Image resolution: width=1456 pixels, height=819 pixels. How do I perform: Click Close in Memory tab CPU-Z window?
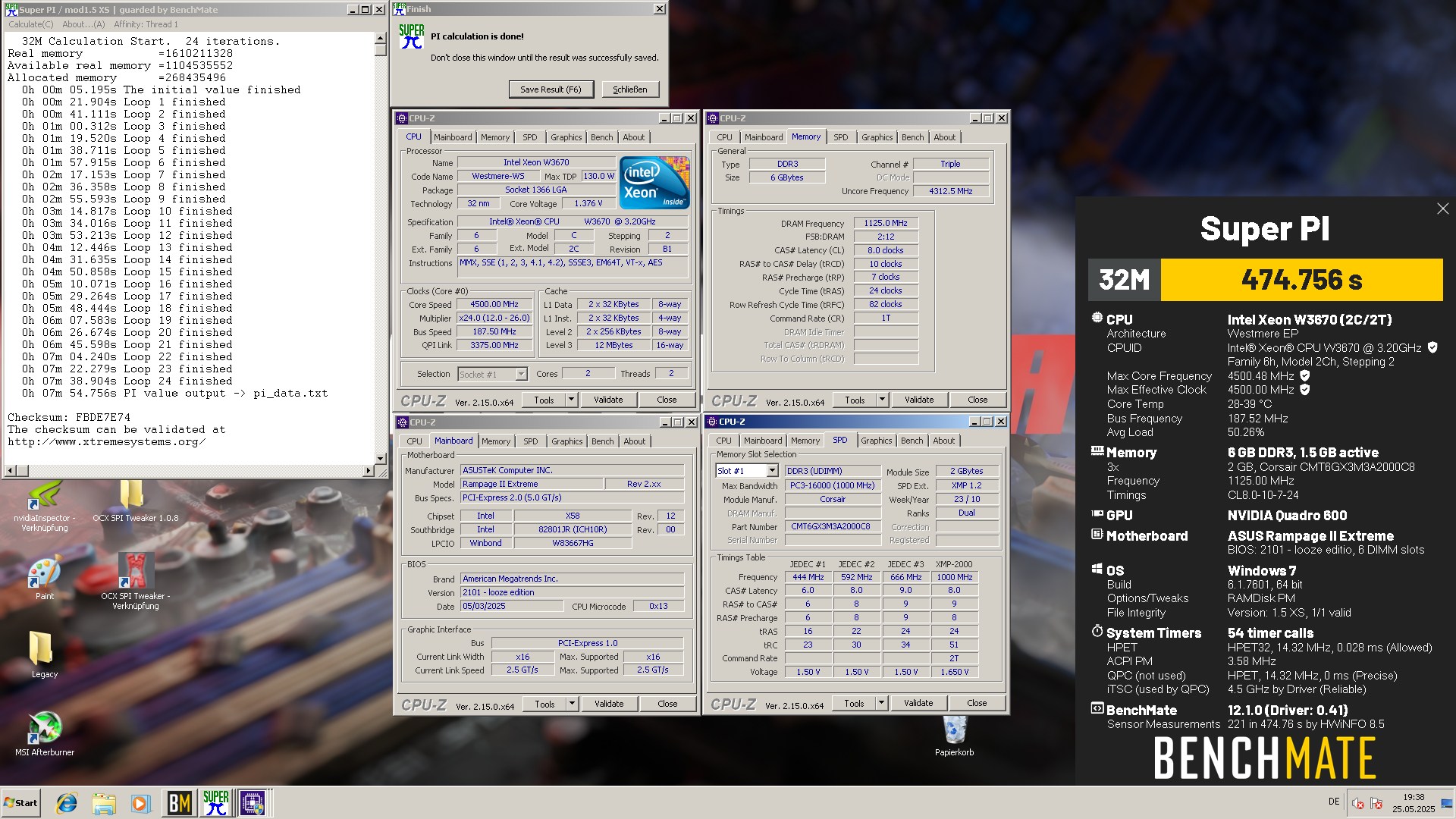point(977,400)
